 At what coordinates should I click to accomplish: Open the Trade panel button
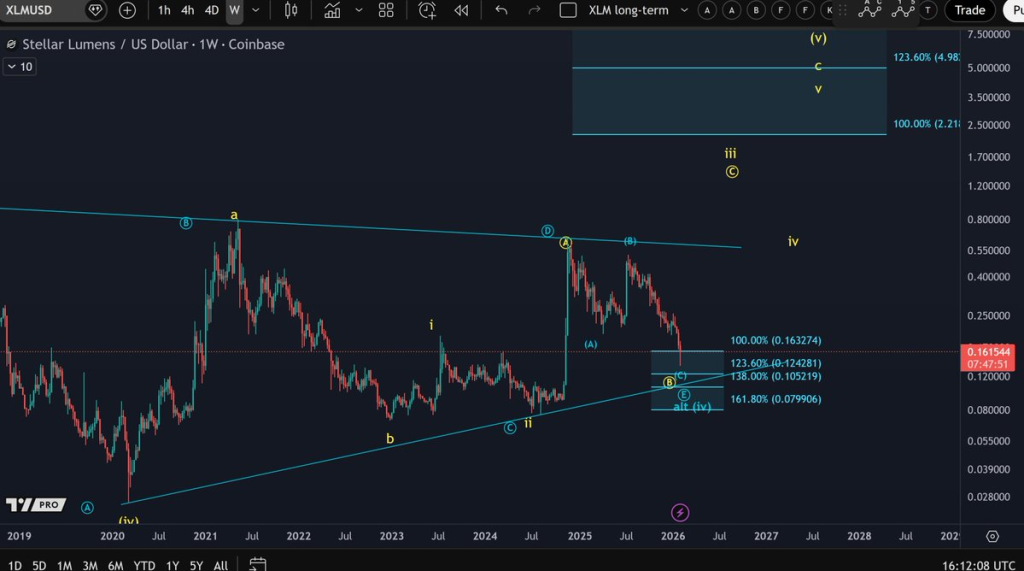[970, 10]
